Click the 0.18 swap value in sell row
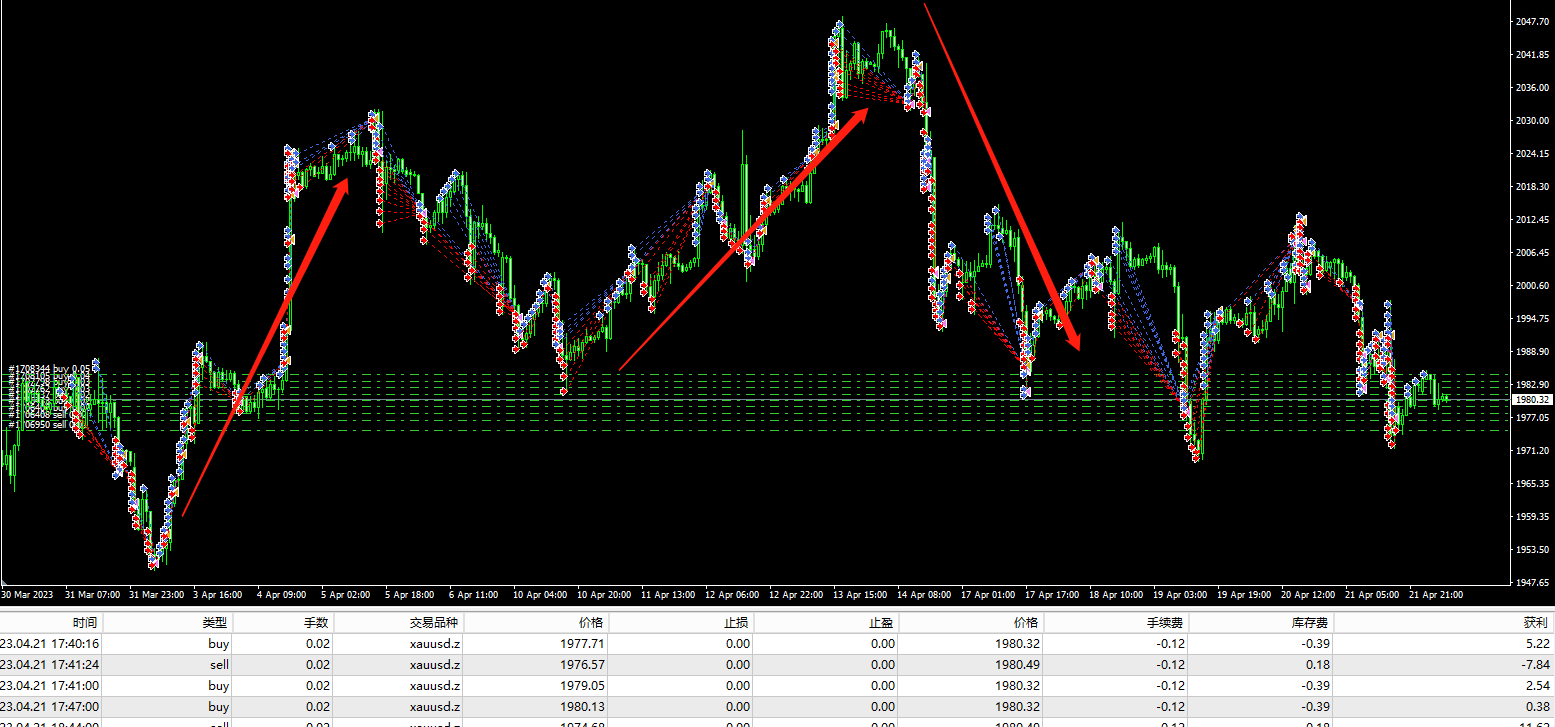 click(x=1318, y=664)
